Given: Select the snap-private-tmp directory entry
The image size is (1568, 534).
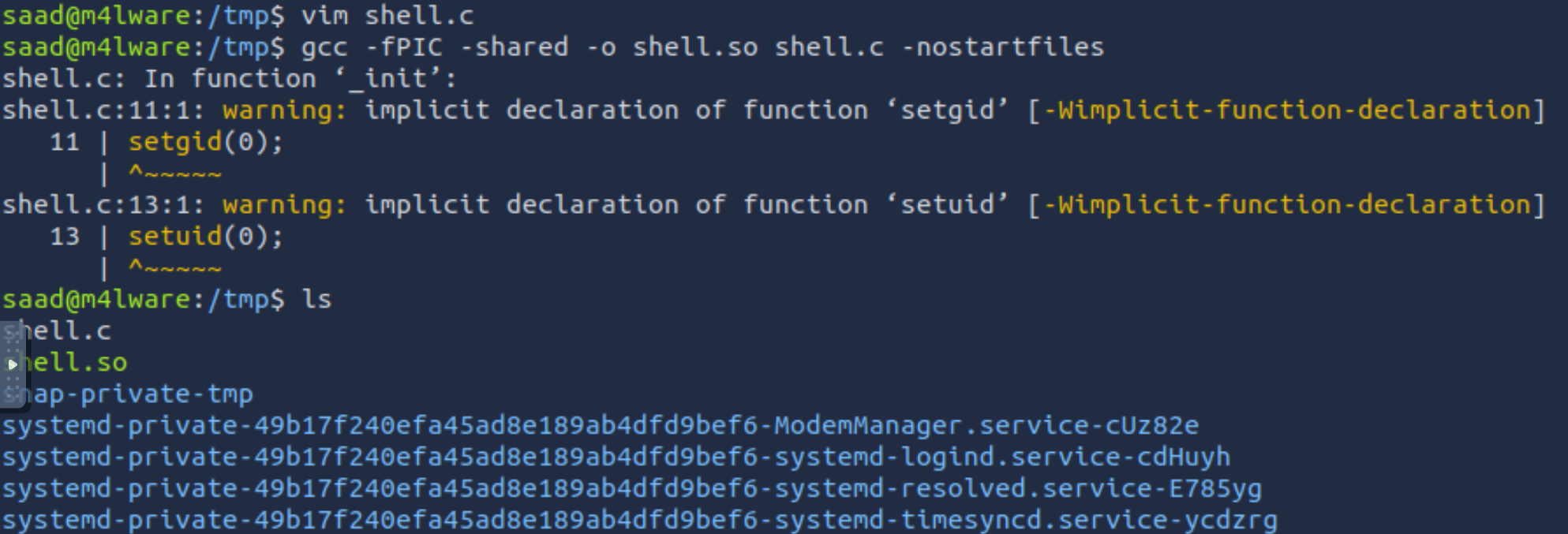Looking at the screenshot, I should click(128, 394).
